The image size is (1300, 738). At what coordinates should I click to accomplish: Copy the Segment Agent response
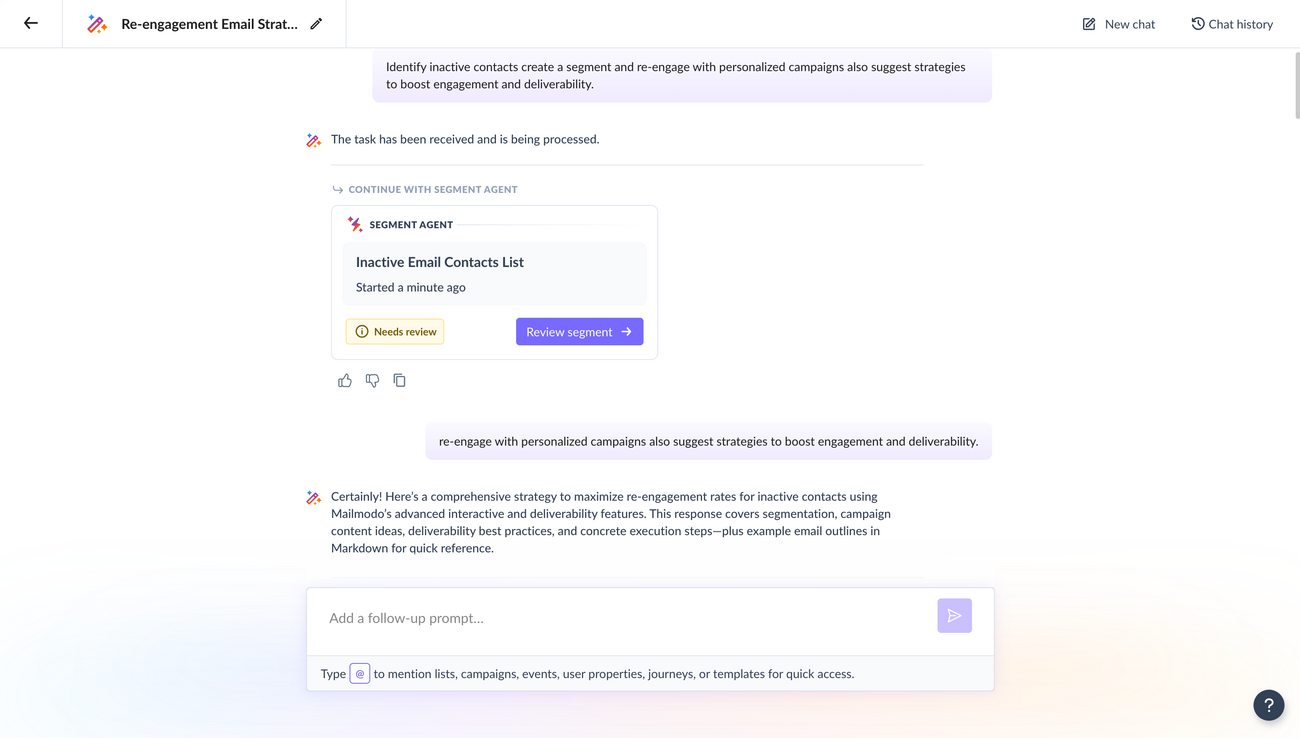pos(399,380)
